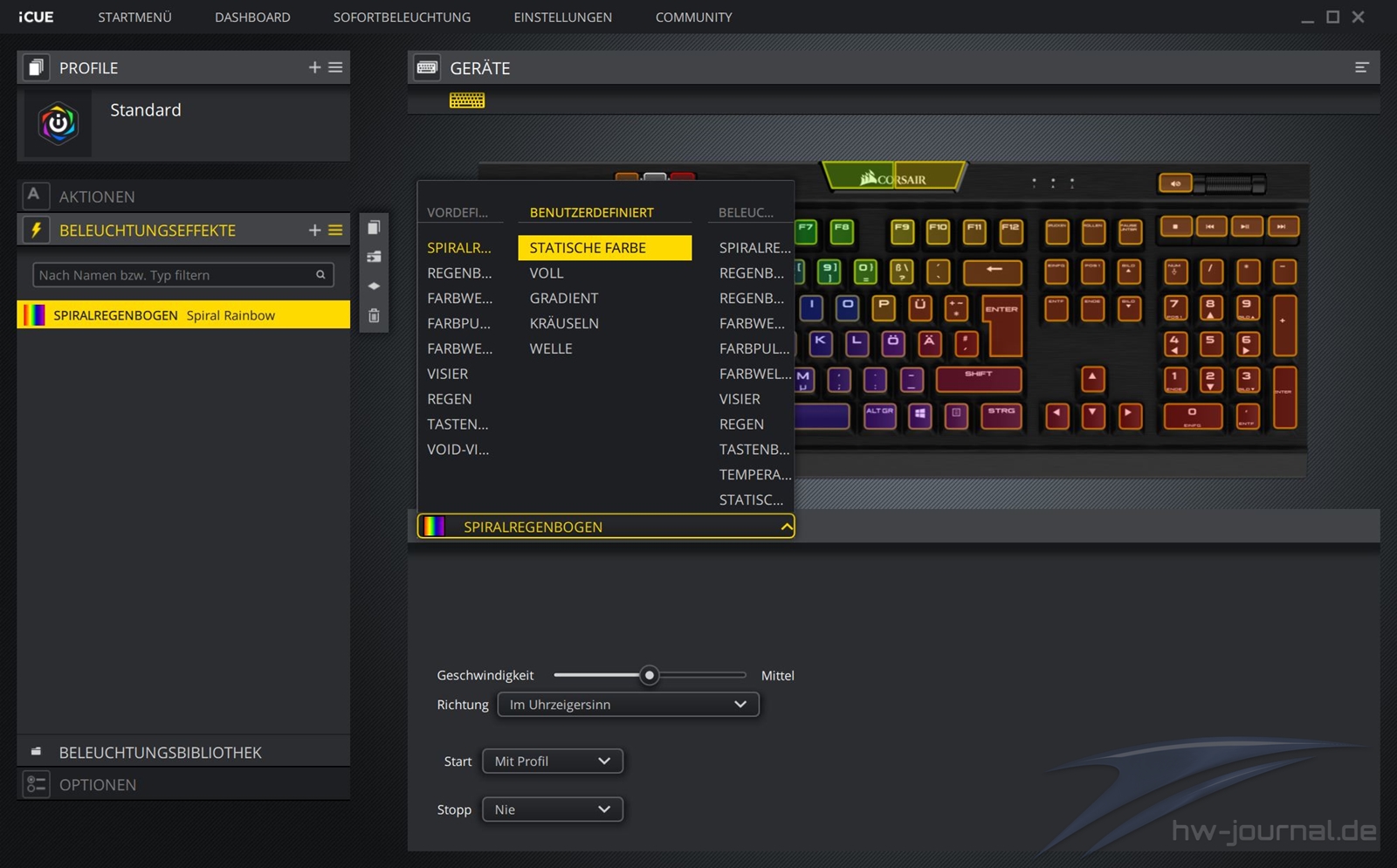Screen dimensions: 1397x868
Task: Choose Regen in the predefined column
Action: pos(449,399)
